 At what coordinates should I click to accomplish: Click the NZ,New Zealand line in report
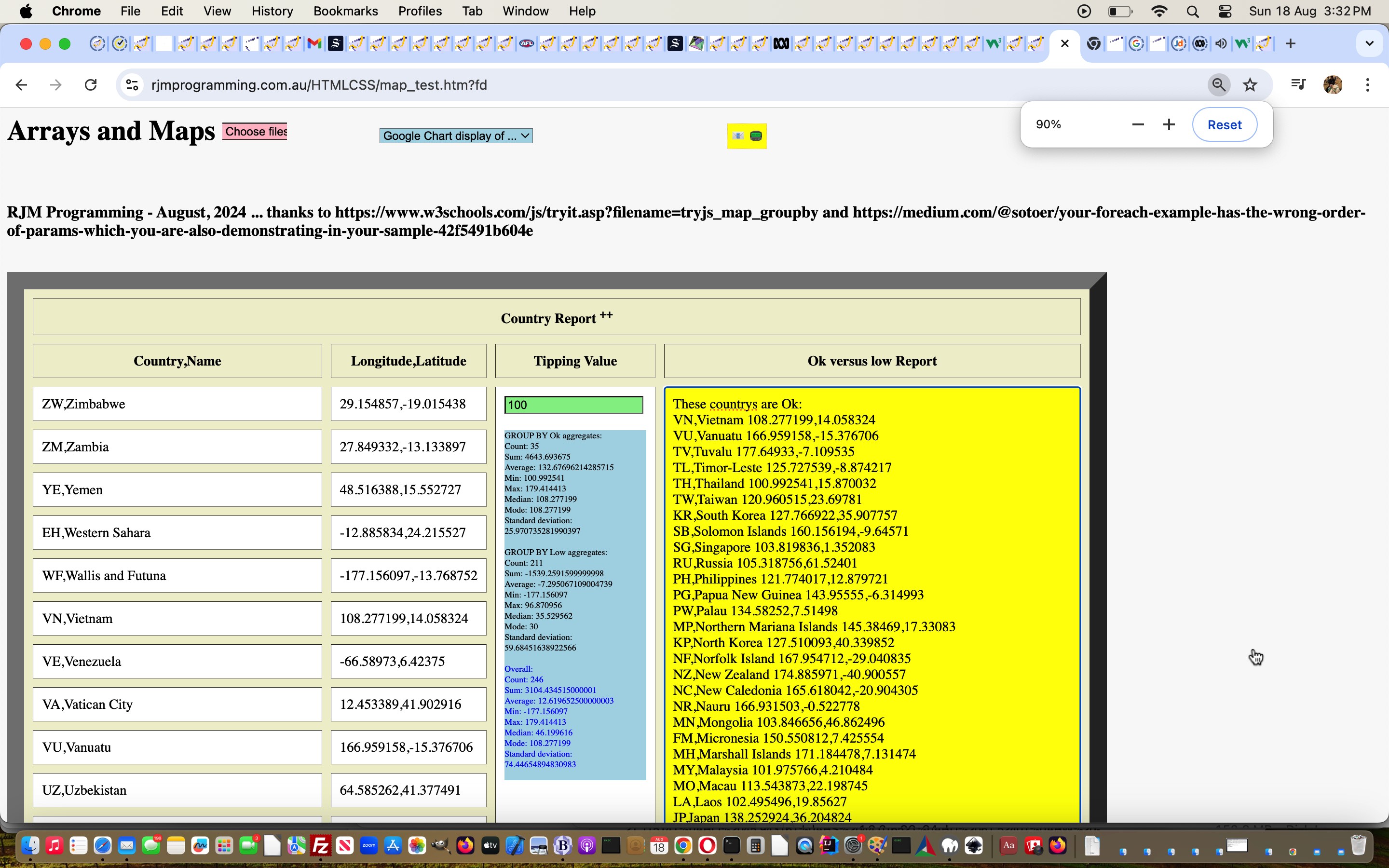(x=789, y=675)
